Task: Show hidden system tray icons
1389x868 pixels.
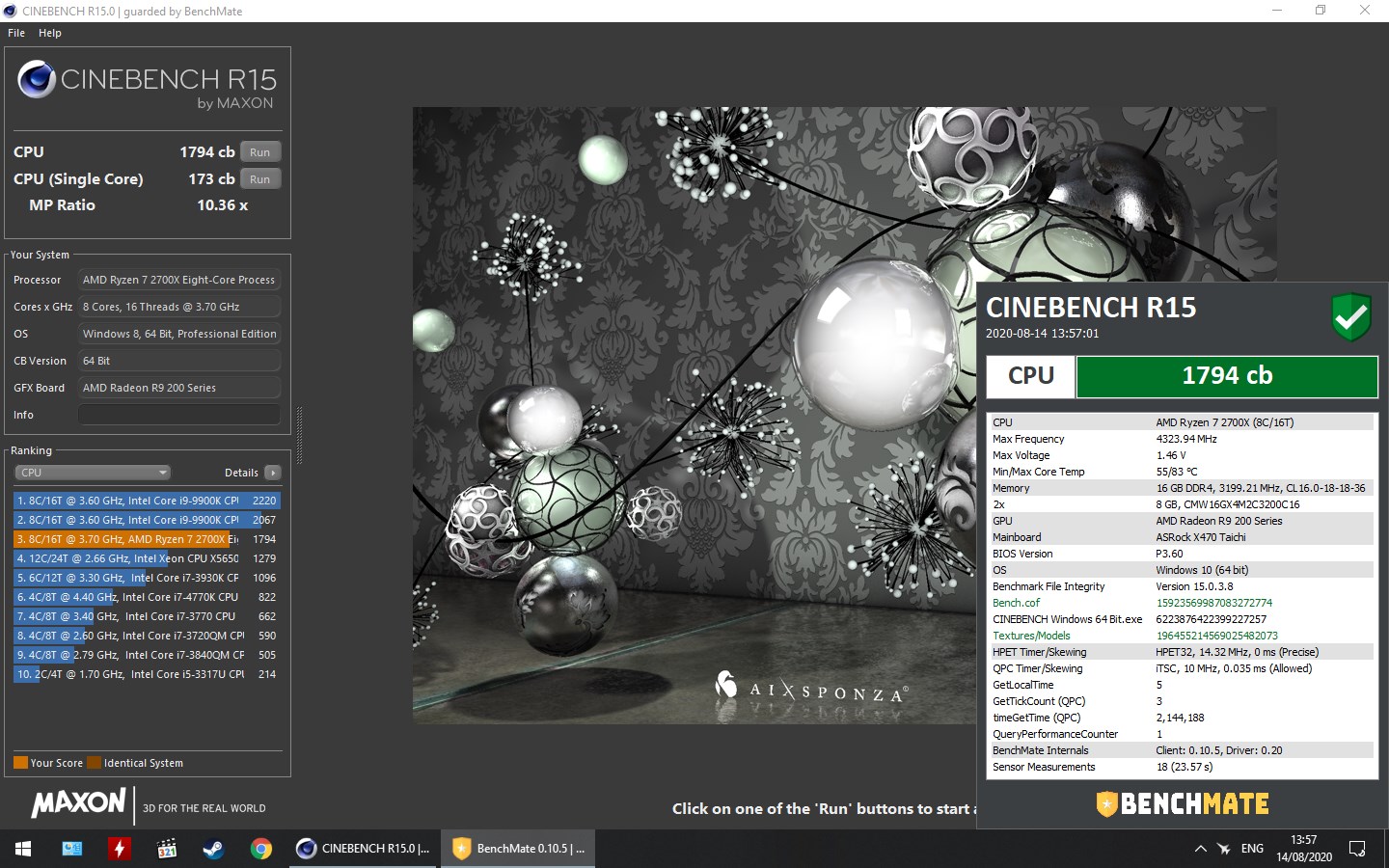Action: click(x=1201, y=849)
